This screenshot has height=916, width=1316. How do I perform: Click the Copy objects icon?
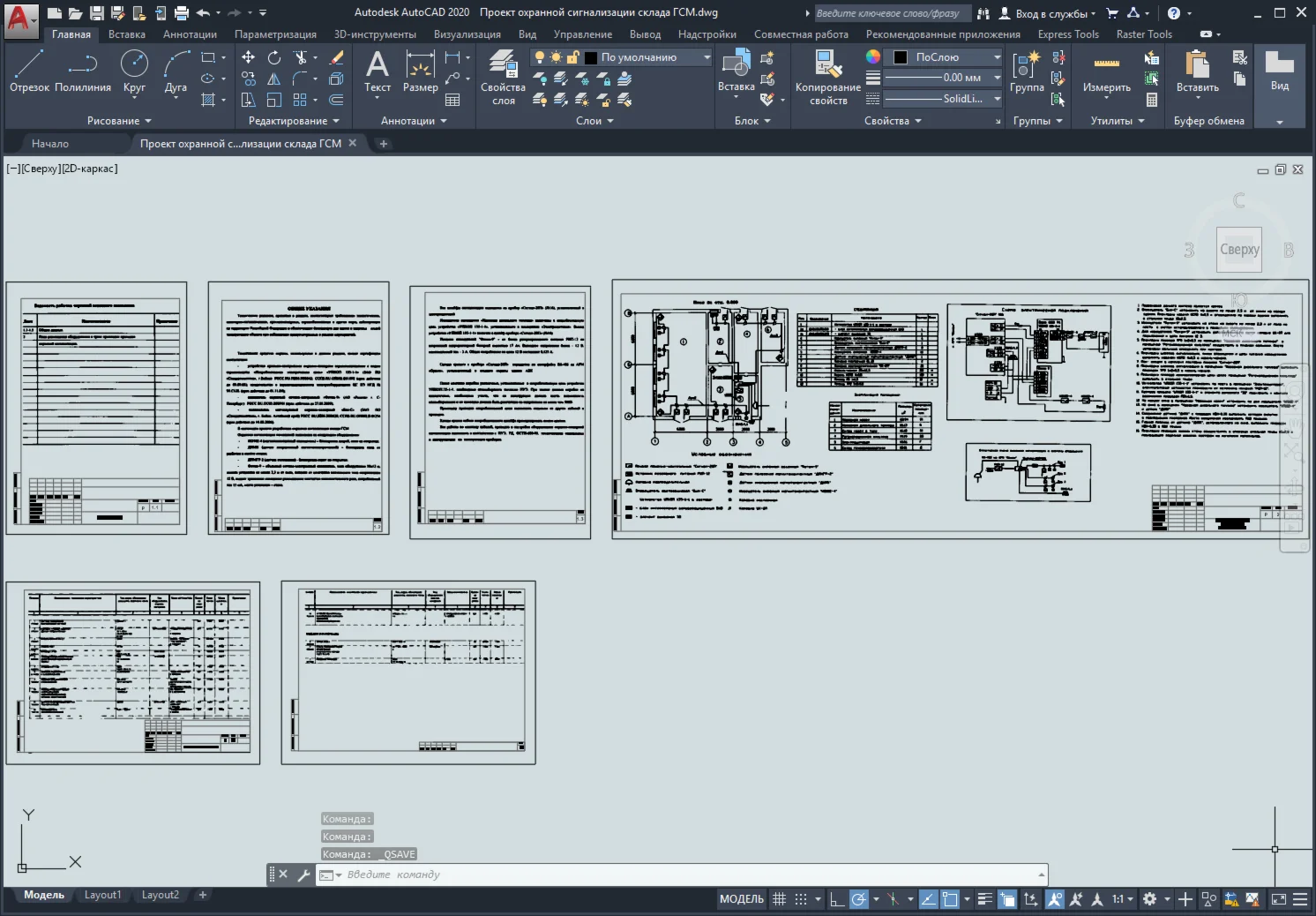click(249, 79)
